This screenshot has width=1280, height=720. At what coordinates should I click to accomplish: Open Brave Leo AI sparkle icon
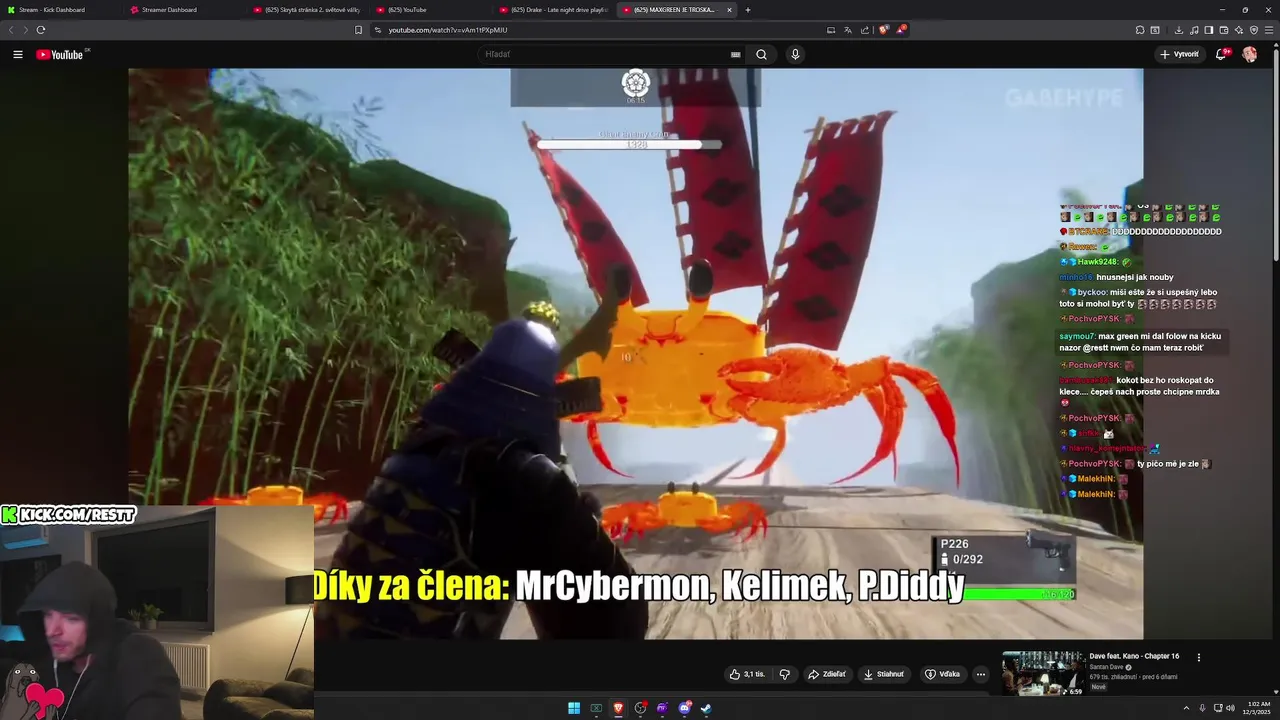click(1239, 30)
